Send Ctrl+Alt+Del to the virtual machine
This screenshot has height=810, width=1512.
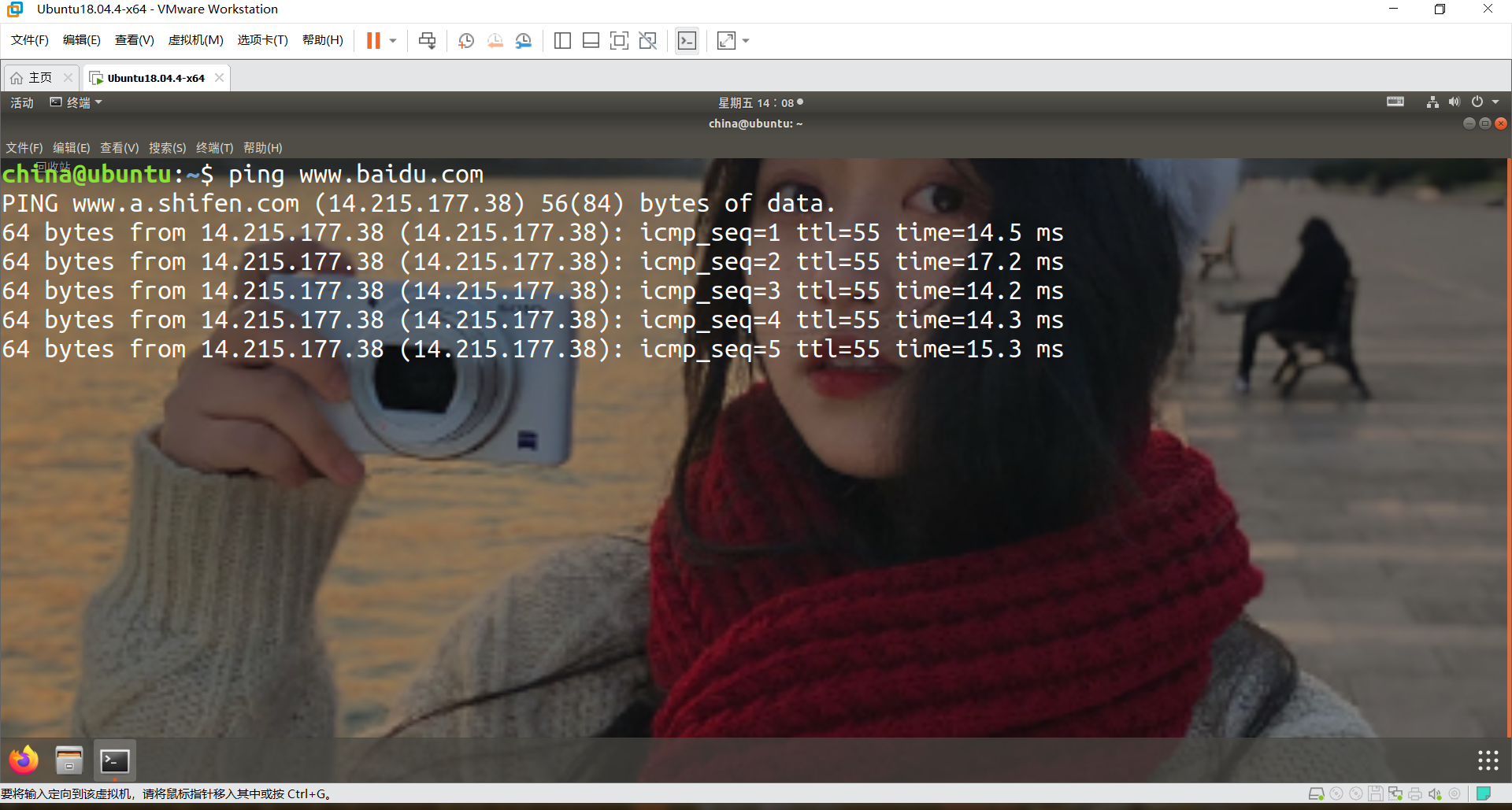(427, 40)
